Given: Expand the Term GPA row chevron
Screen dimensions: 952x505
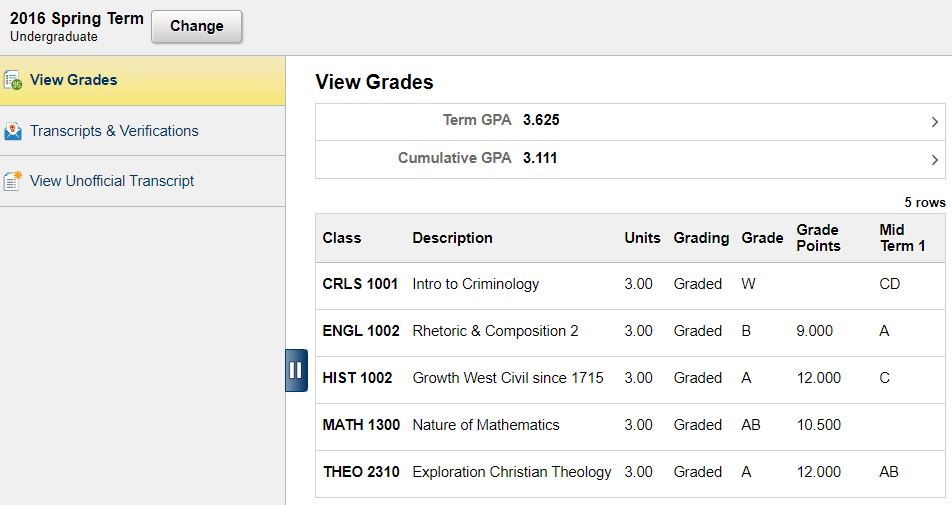Looking at the screenshot, I should click(934, 122).
